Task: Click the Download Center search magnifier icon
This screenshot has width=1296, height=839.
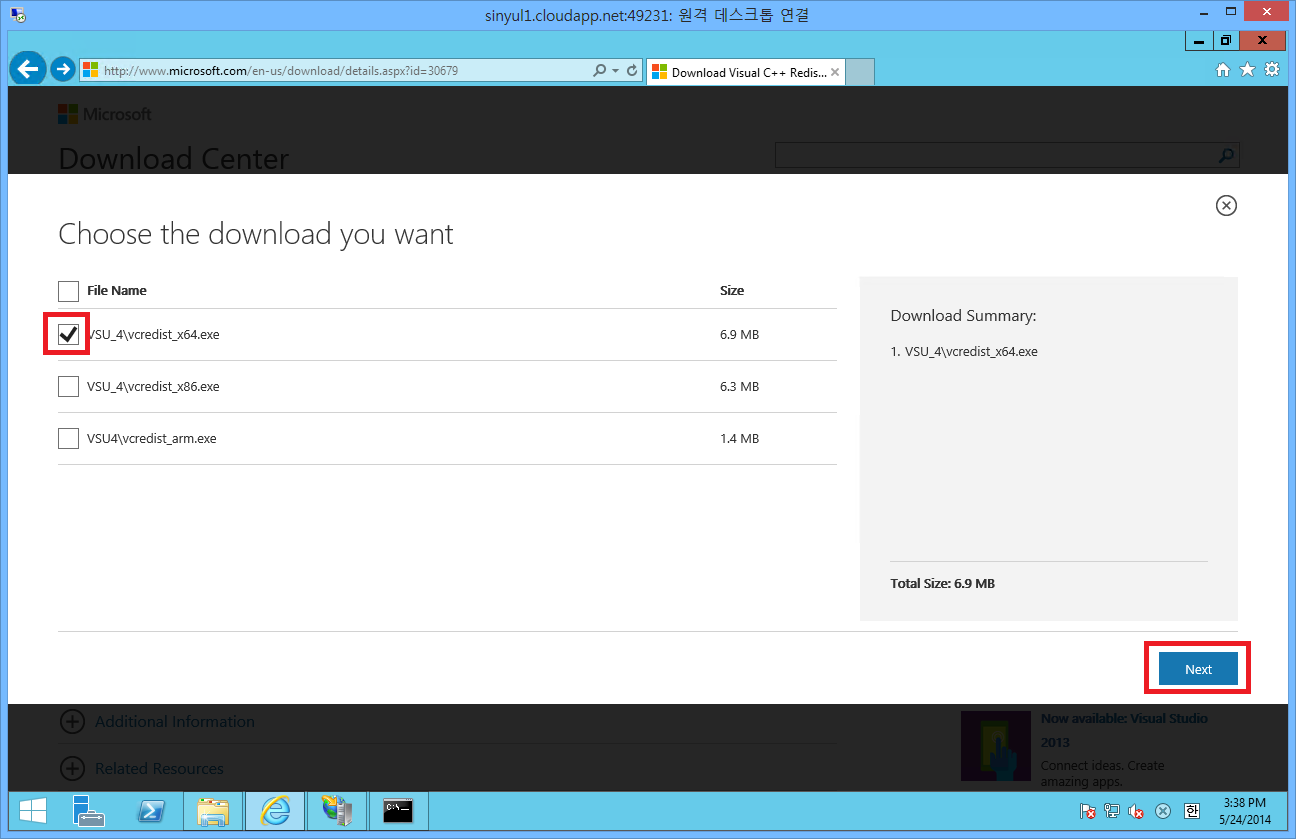Action: click(x=1226, y=156)
